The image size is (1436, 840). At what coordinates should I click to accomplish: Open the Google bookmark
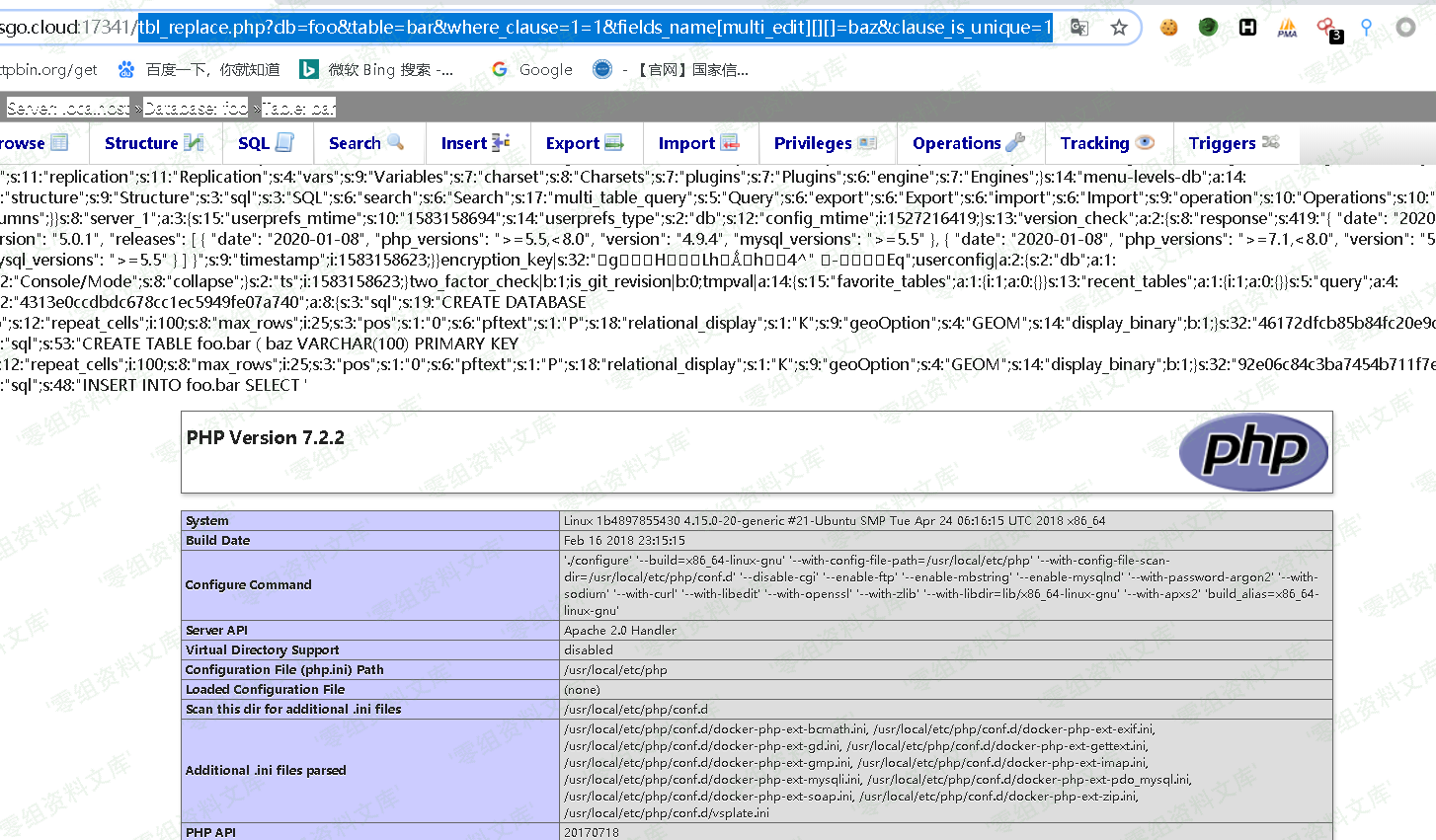(x=532, y=69)
